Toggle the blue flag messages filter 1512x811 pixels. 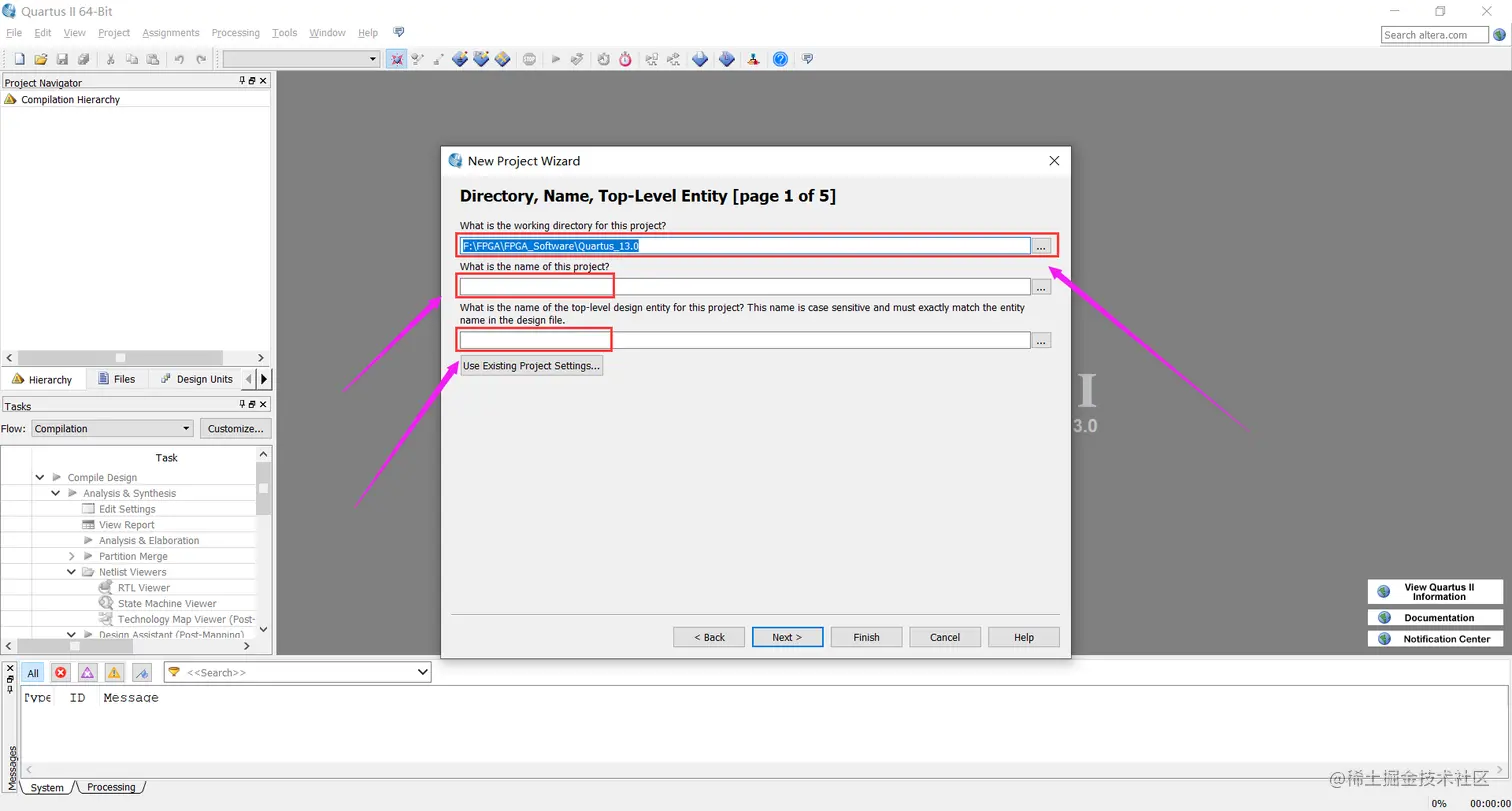click(x=141, y=673)
